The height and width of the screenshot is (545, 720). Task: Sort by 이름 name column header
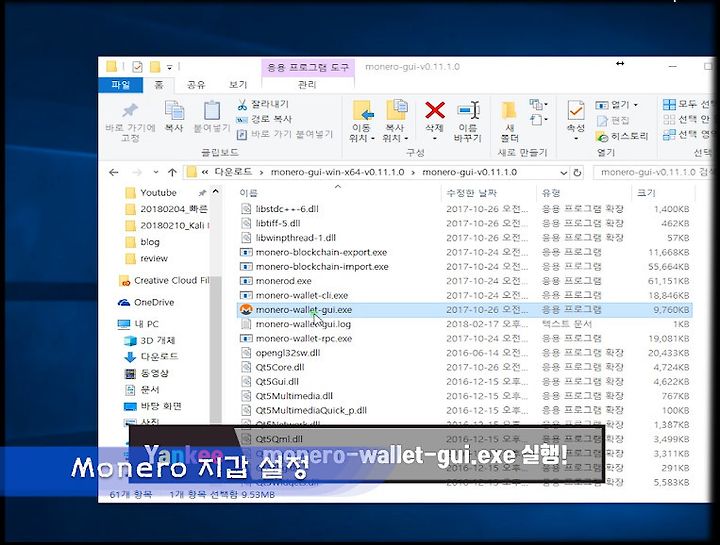coord(248,193)
